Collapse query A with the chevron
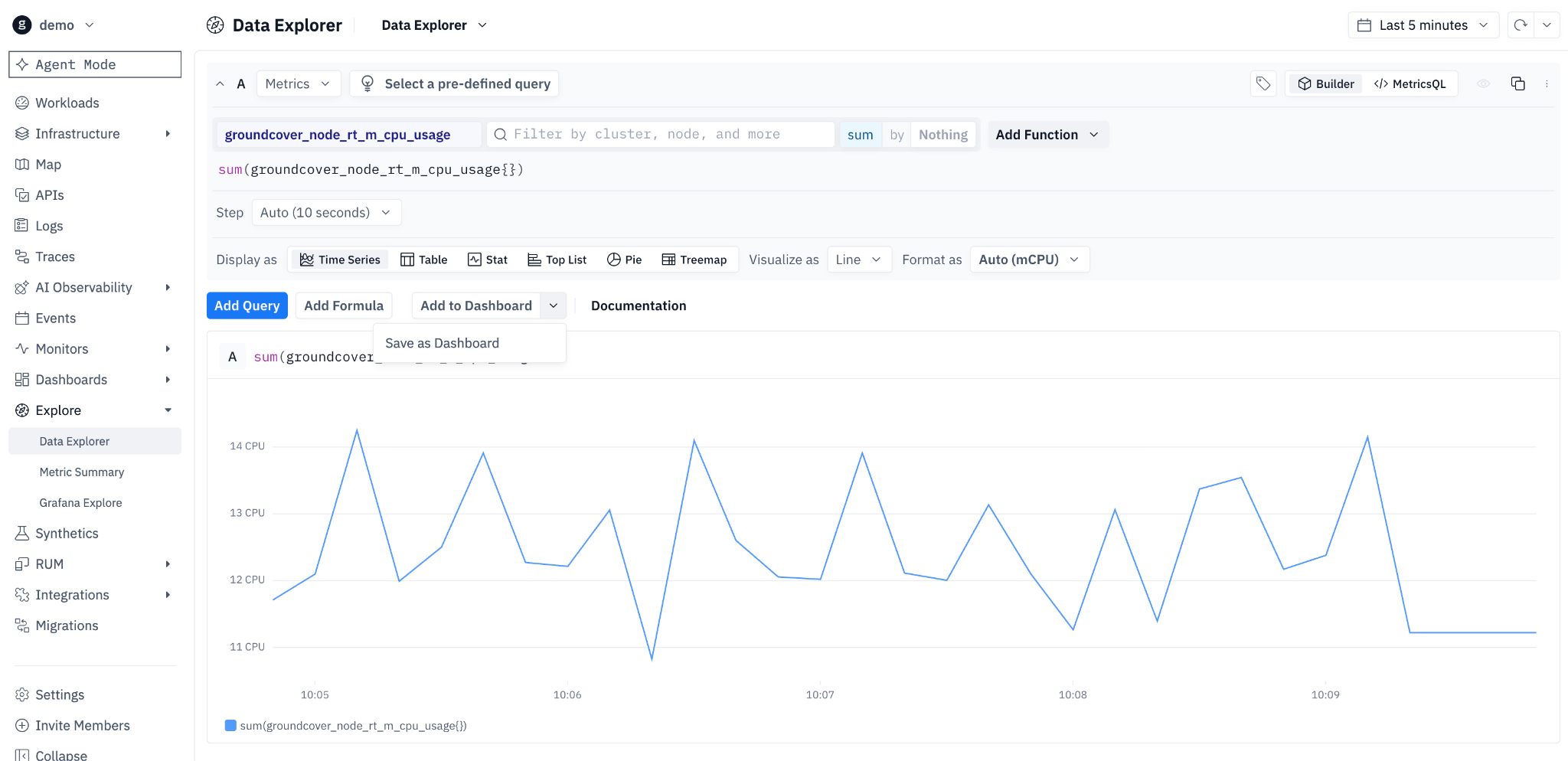The height and width of the screenshot is (761, 1568). pos(220,84)
